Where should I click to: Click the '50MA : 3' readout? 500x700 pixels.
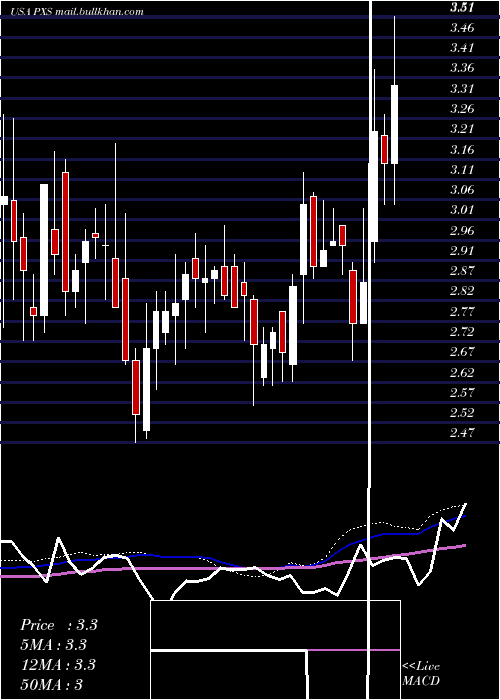click(x=52, y=684)
